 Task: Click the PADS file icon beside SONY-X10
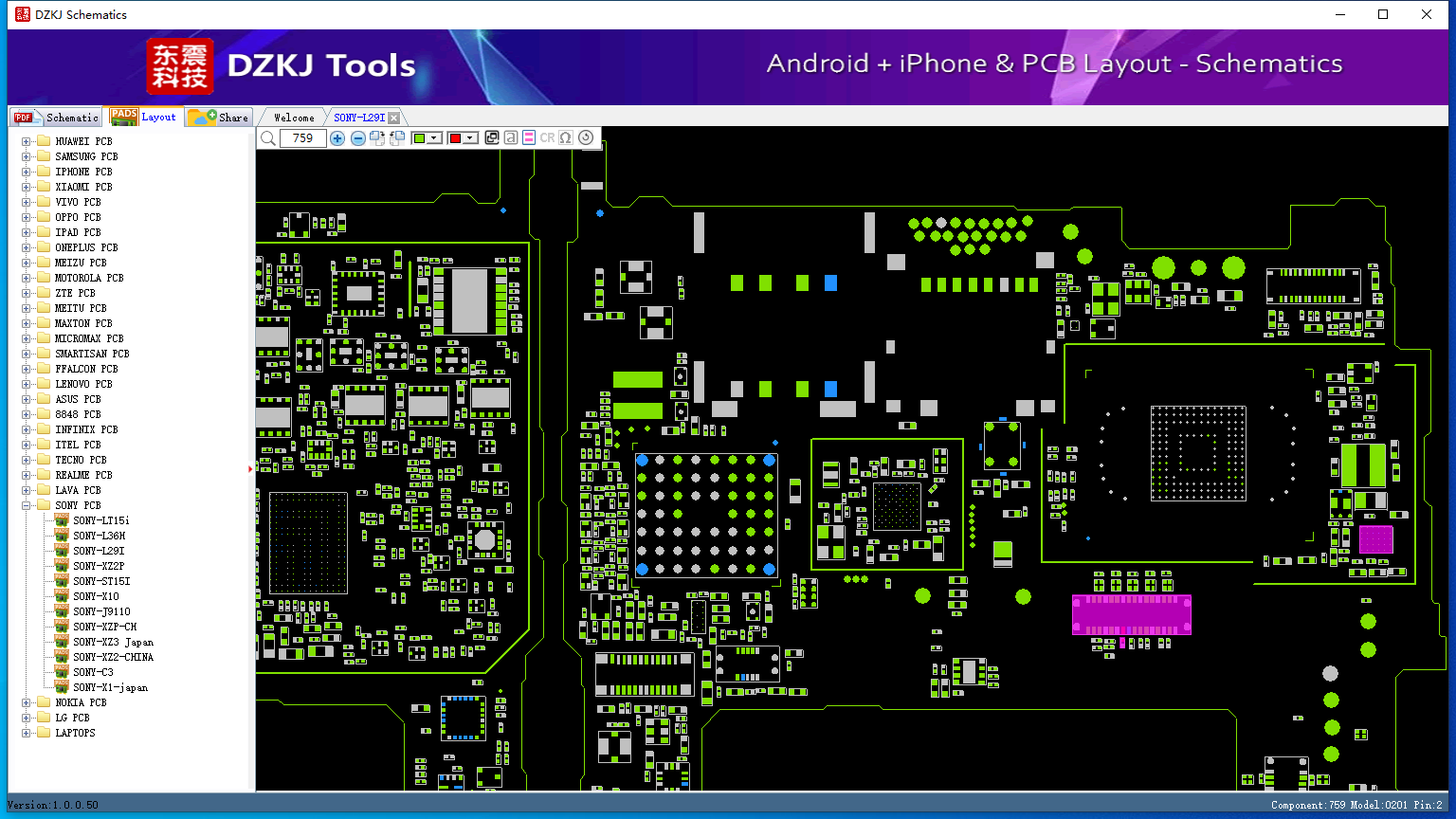(x=62, y=596)
